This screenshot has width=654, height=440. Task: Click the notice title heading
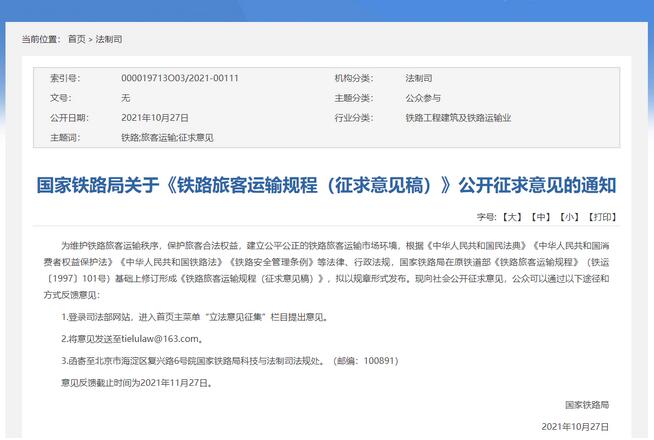[x=326, y=185]
